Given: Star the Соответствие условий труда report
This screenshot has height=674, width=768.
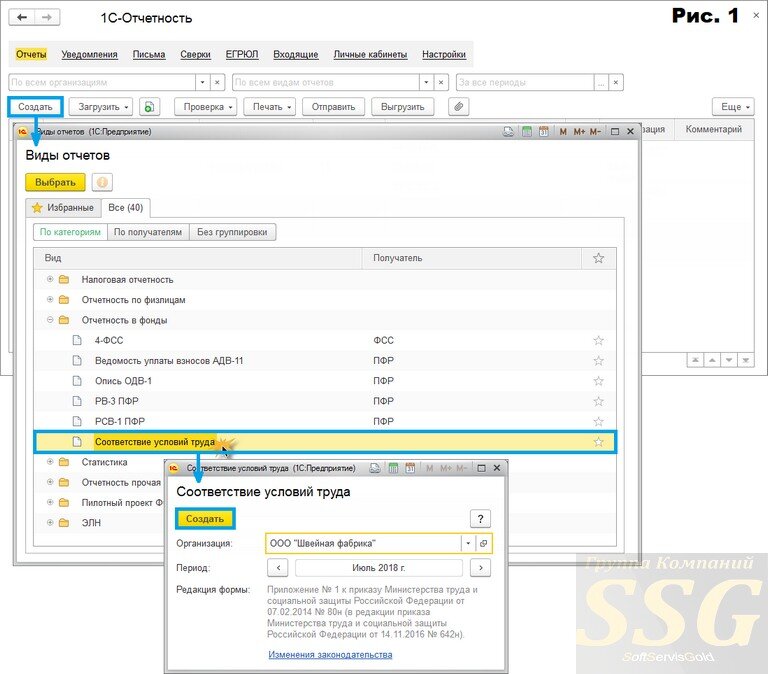Looking at the screenshot, I should click(598, 442).
